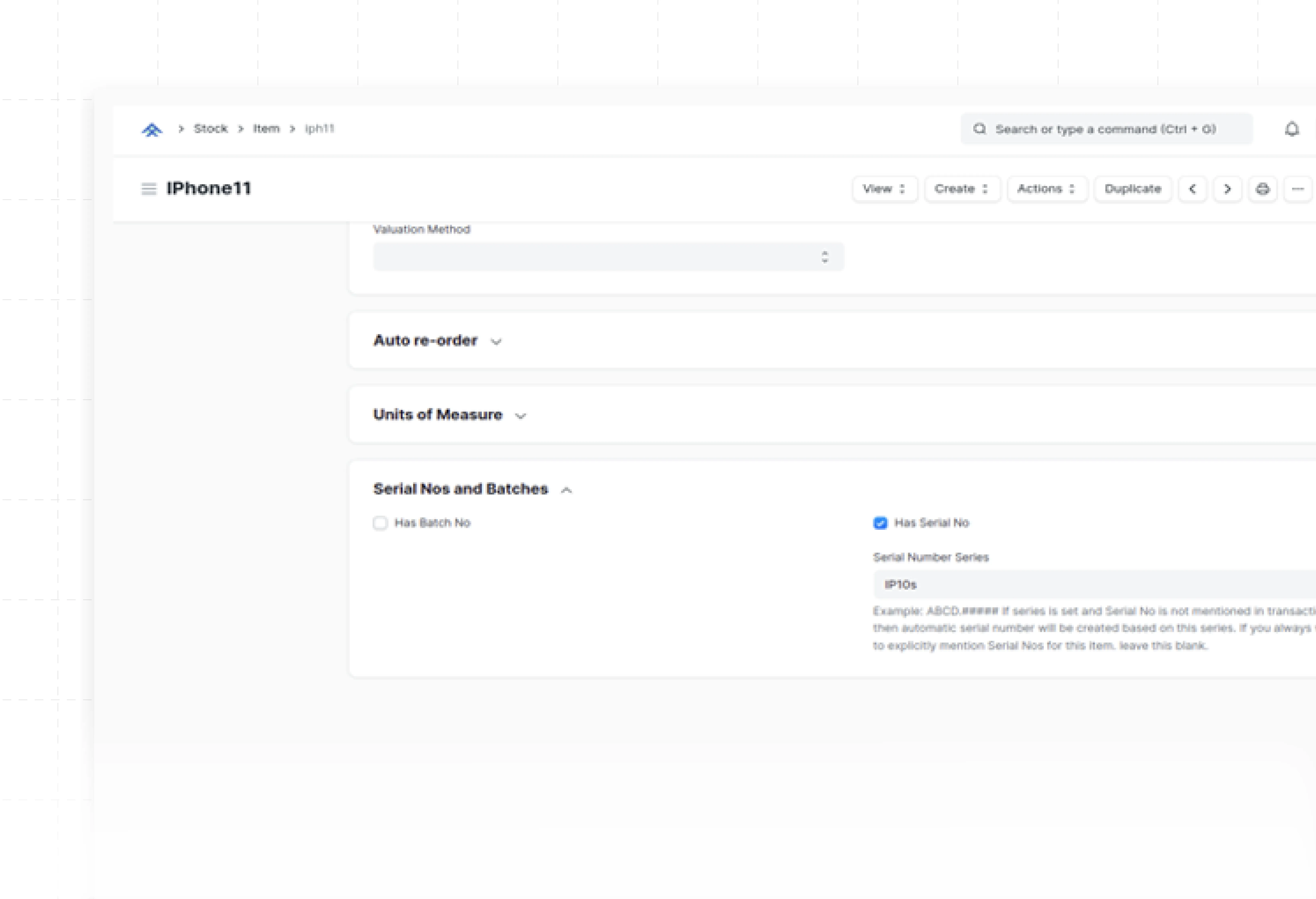1316x899 pixels.
Task: Uncheck the Has Serial No checkbox
Action: coord(880,523)
